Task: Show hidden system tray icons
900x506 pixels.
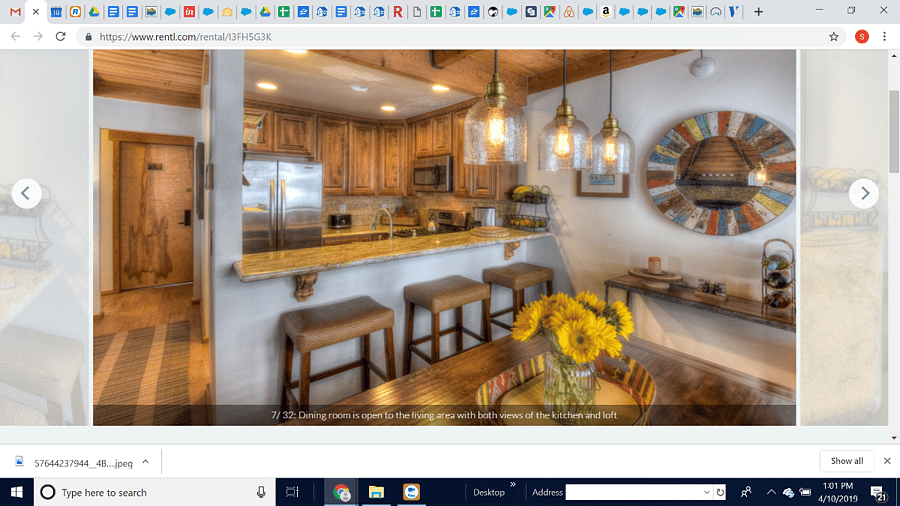Action: click(771, 492)
